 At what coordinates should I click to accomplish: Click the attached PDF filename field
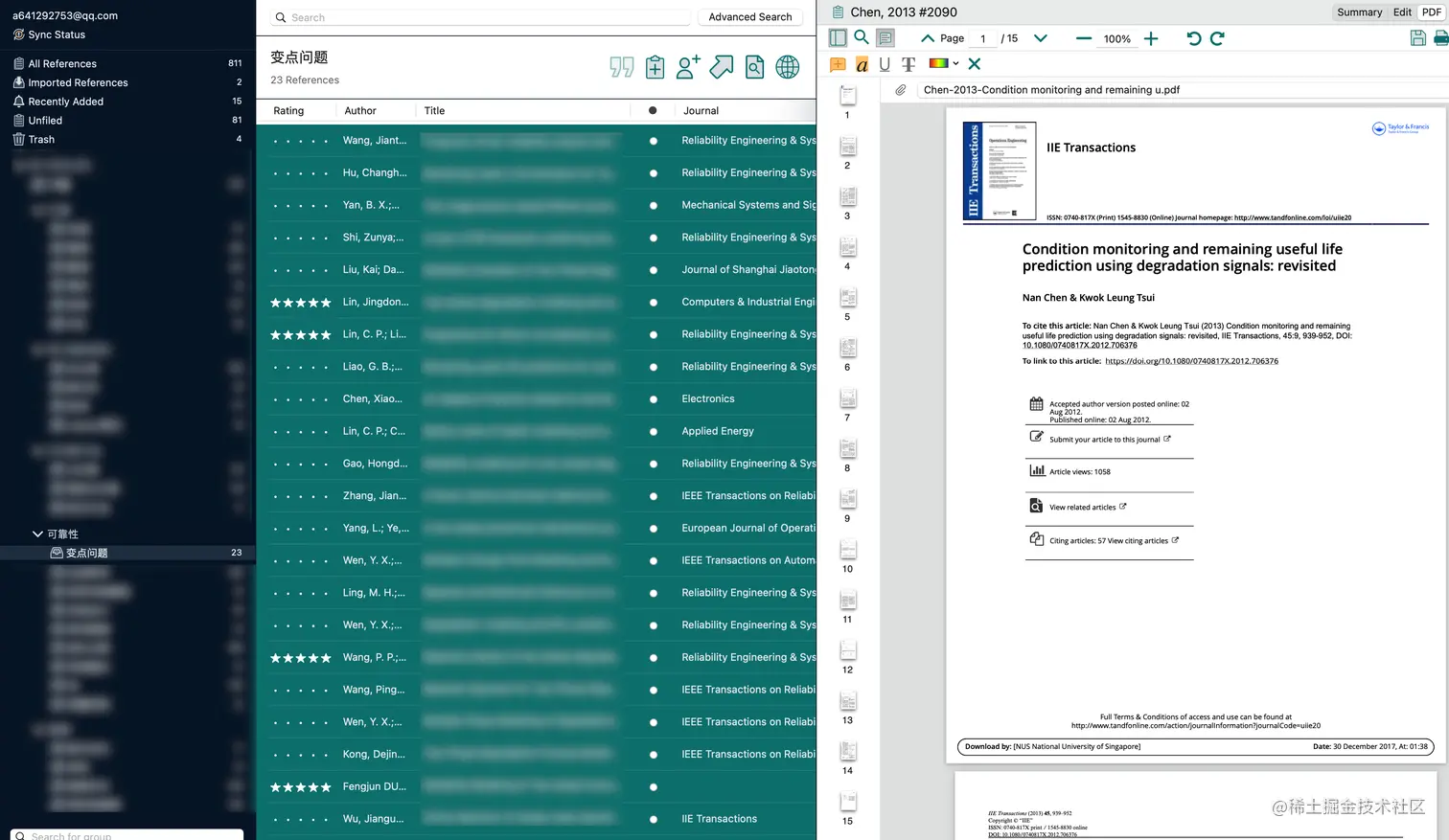click(1183, 90)
